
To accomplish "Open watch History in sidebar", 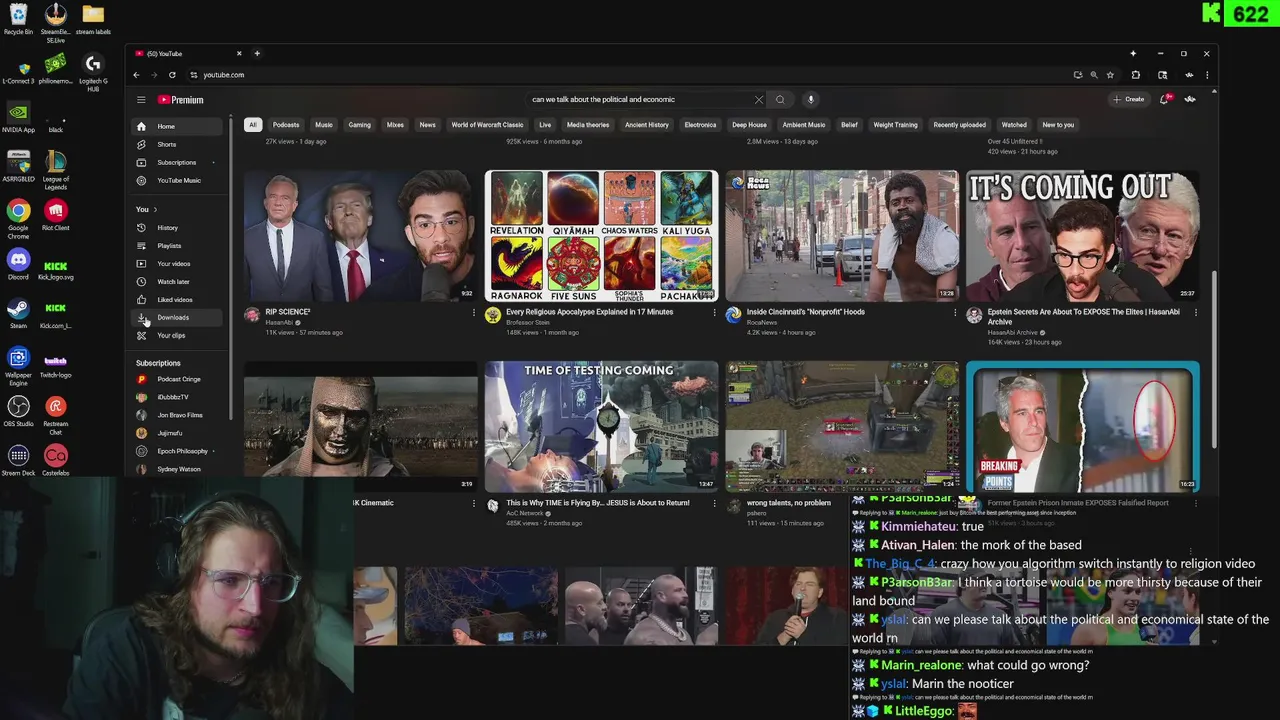I will pos(178,228).
